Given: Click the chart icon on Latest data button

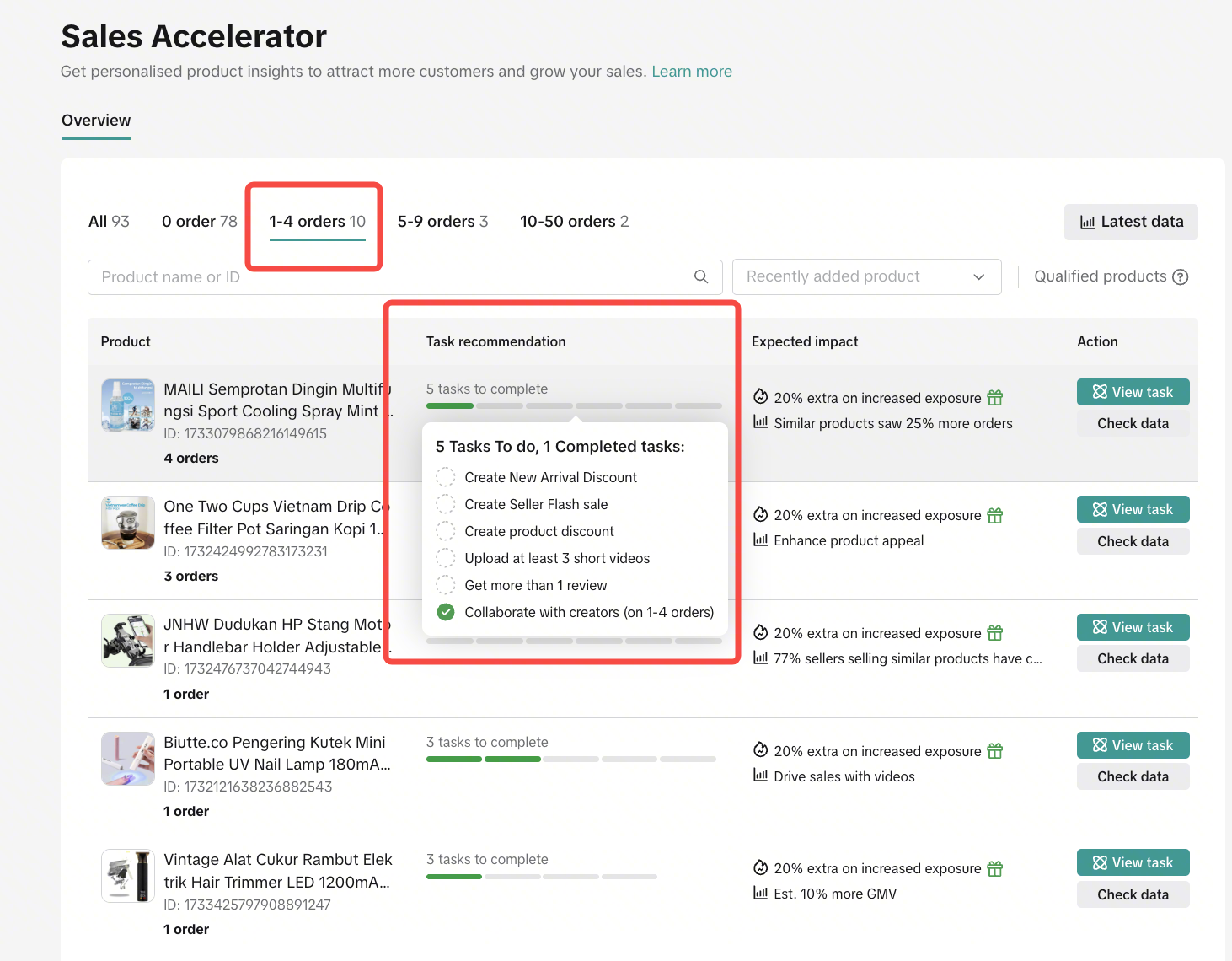Looking at the screenshot, I should [1087, 222].
